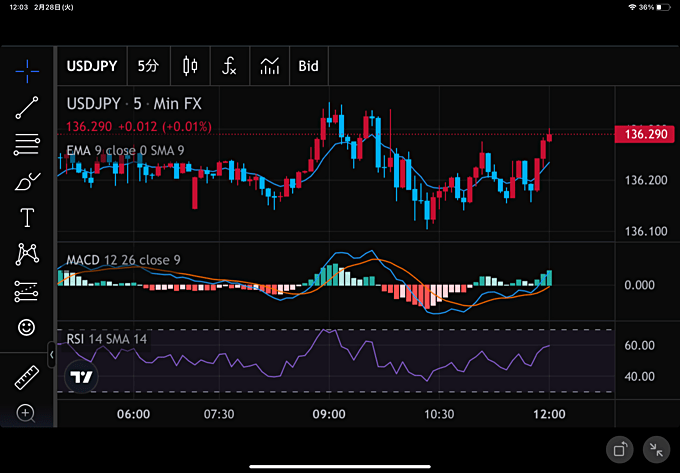This screenshot has height=473, width=680.
Task: Click the 40.00 RSI axis label
Action: 639,376
